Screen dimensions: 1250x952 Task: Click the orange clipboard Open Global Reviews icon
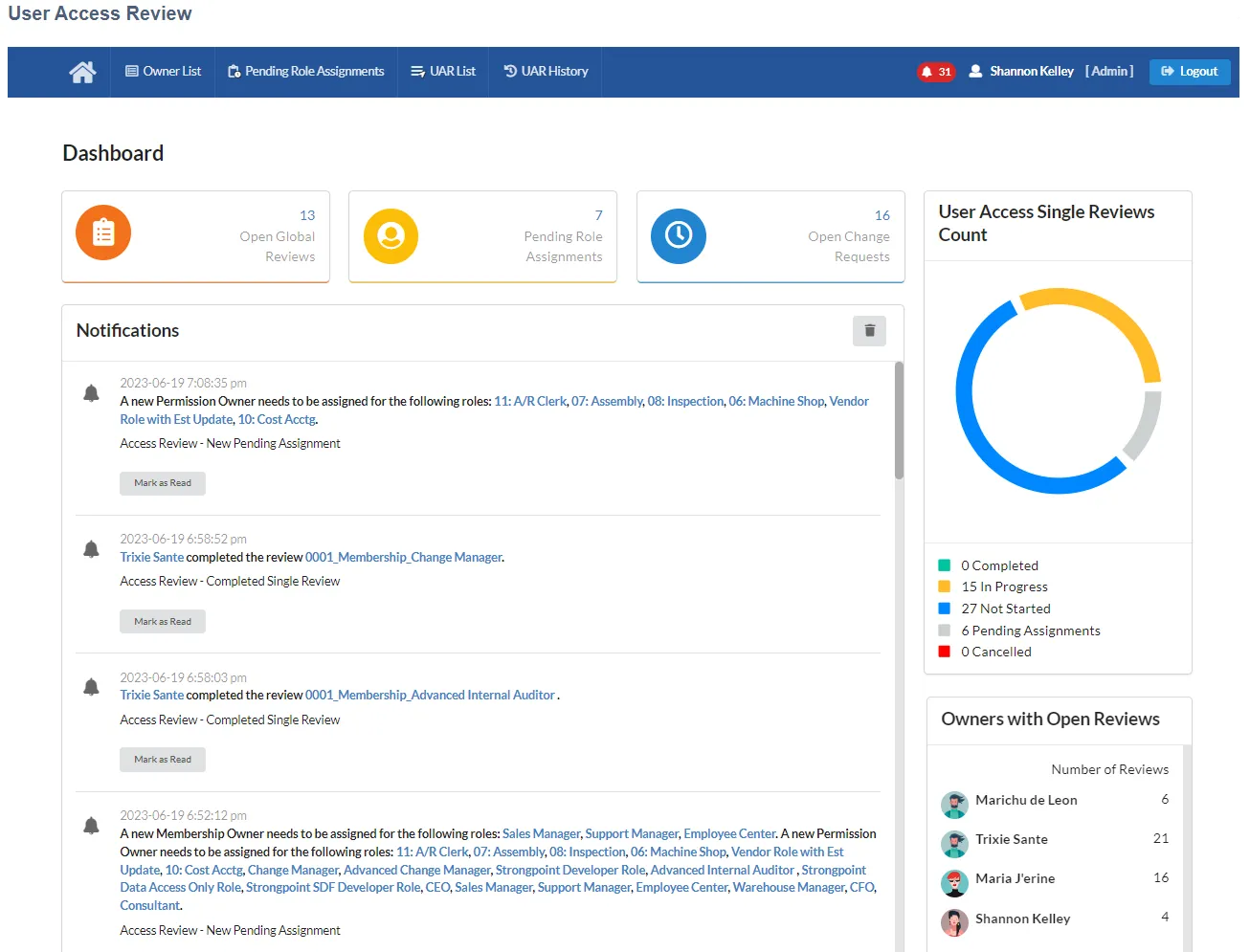[x=103, y=232]
